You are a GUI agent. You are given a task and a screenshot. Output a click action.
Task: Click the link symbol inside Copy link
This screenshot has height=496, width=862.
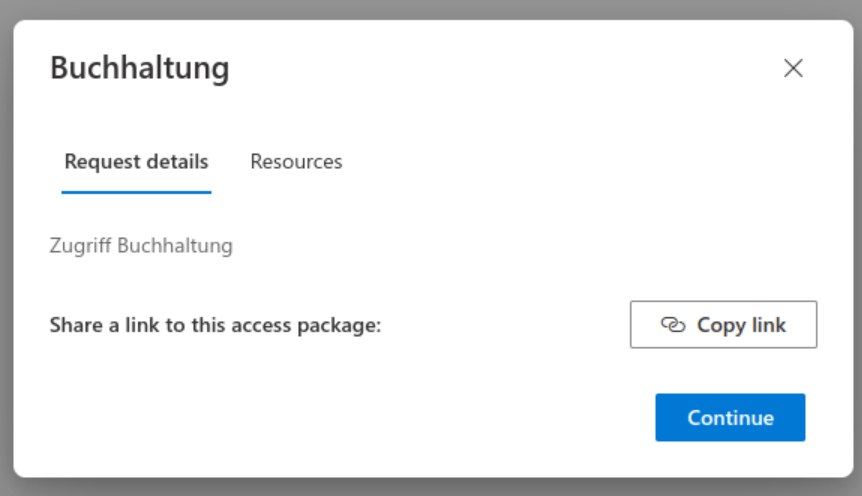coord(672,325)
